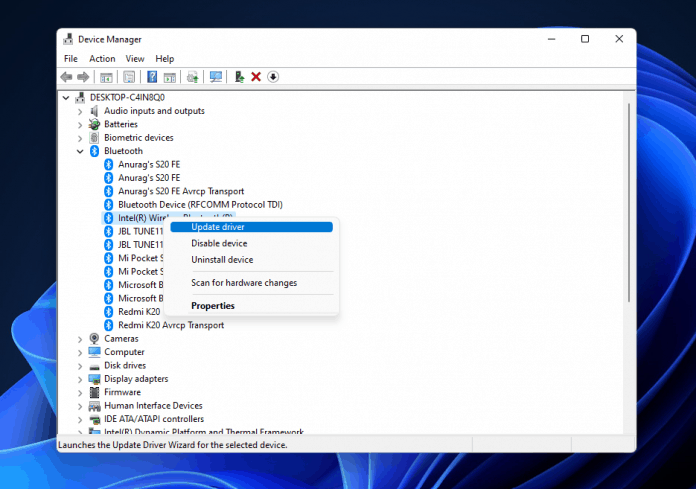Screen dimensions: 696x489
Task: Collapse the Bluetooth category
Action: point(80,151)
